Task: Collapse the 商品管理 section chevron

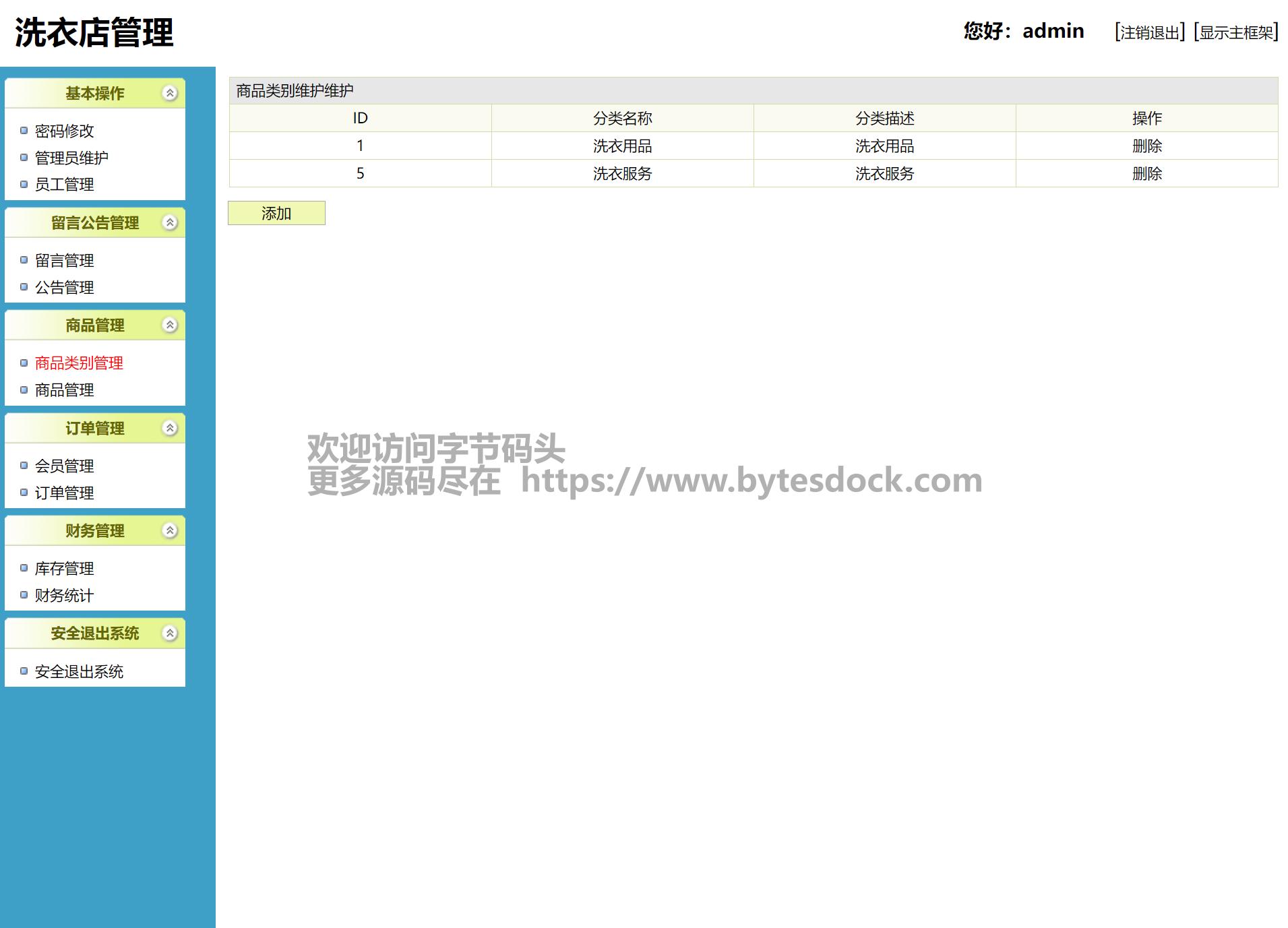Action: pos(170,326)
